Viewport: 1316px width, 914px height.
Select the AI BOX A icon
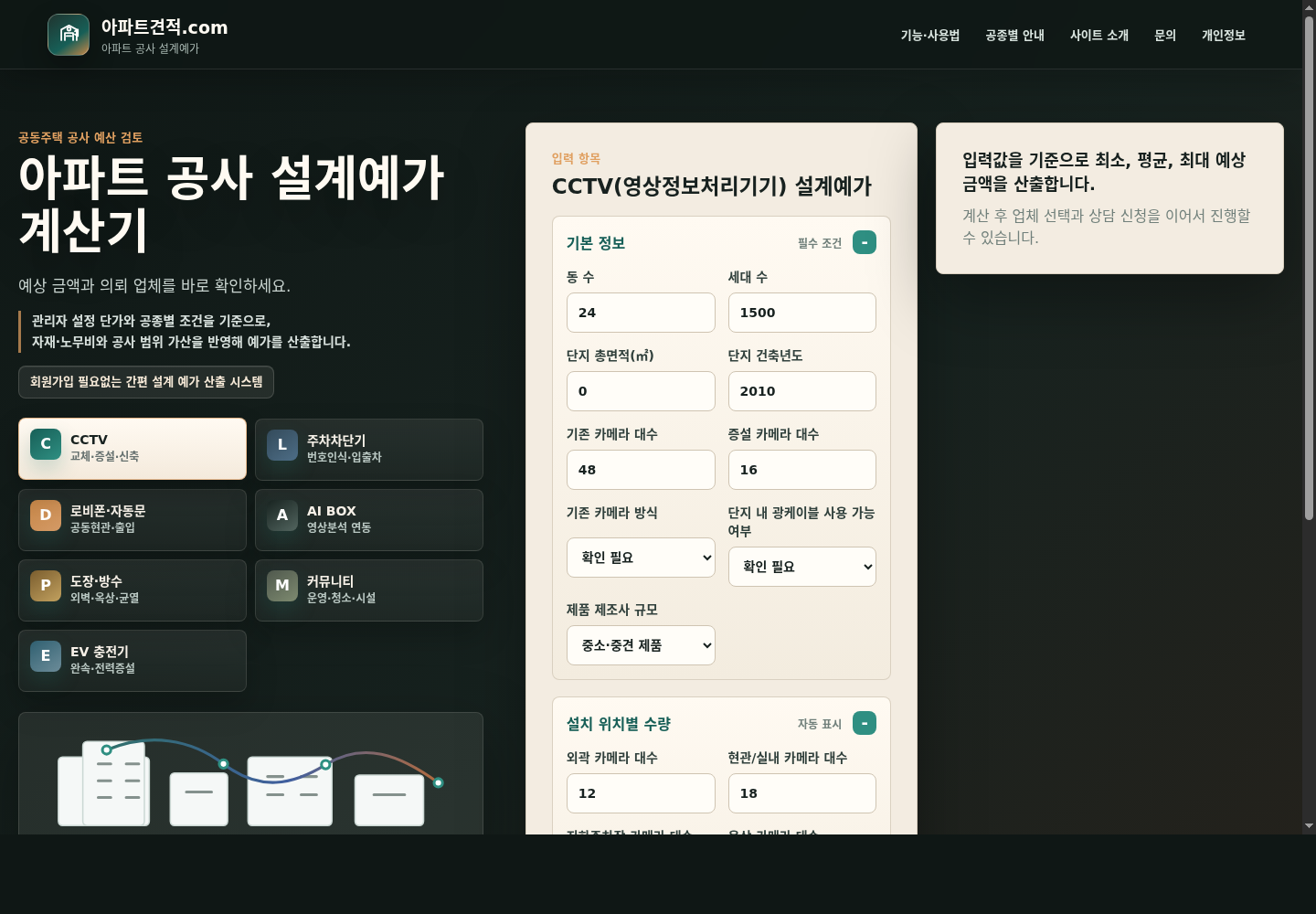tap(282, 515)
